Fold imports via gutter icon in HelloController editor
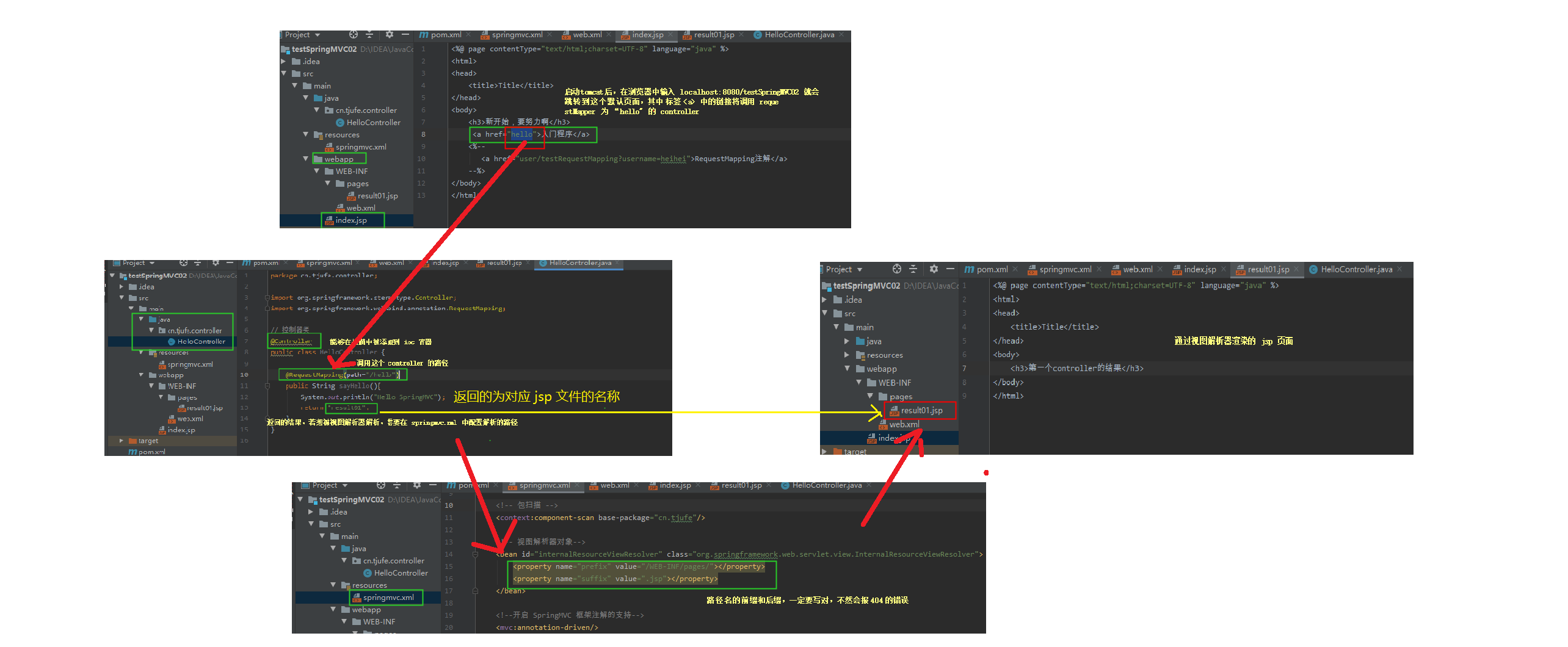Screen dimensions: 1568x647 (267, 298)
